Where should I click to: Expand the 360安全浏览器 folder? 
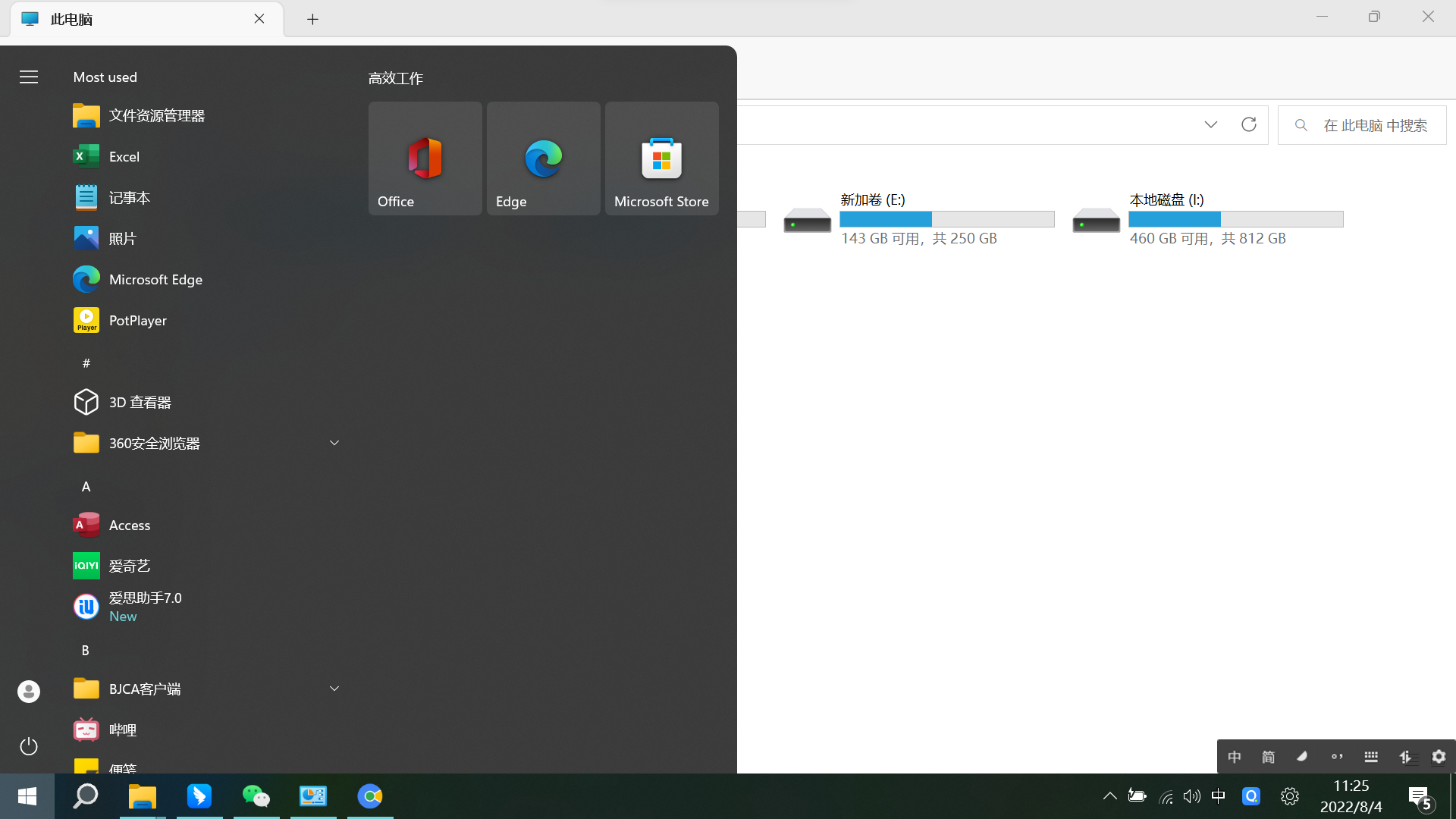[x=334, y=443]
